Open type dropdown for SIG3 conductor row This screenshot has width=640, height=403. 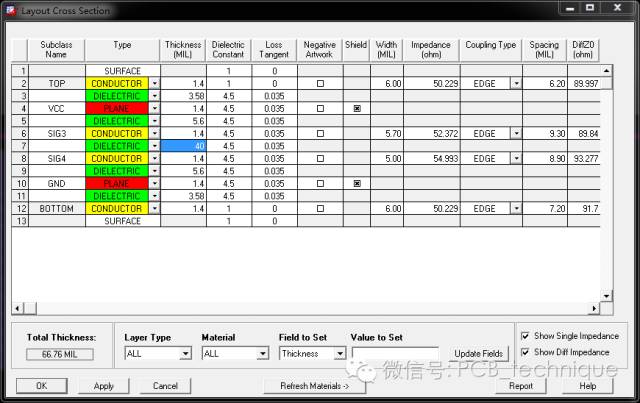(155, 134)
